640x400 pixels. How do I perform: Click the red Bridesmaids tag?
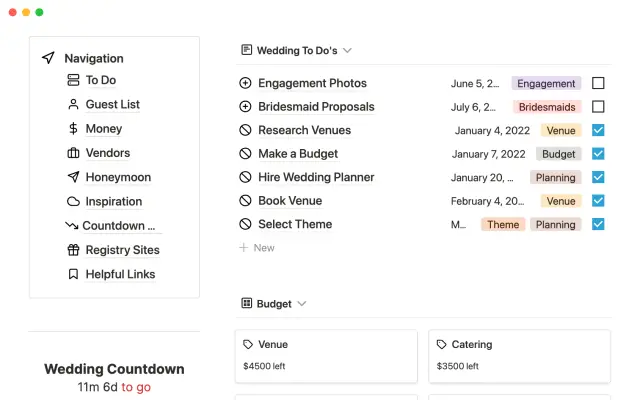click(547, 107)
